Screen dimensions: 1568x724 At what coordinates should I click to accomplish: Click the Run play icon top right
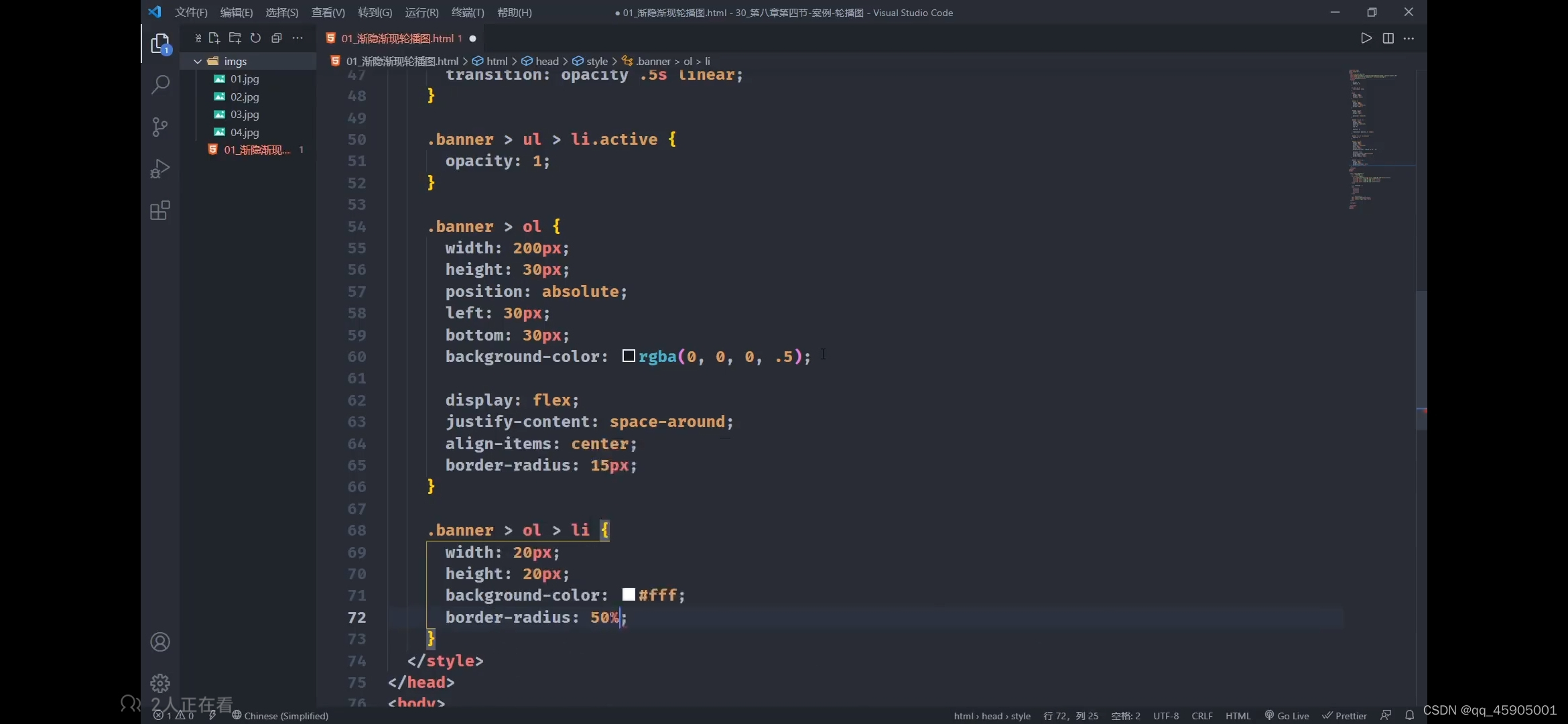click(x=1366, y=38)
